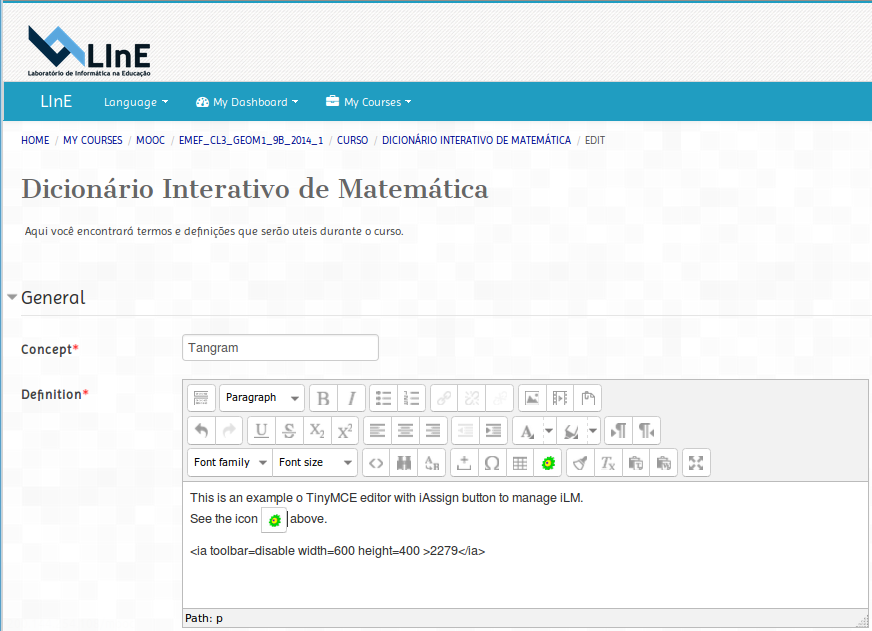Open the Paragraph format dropdown
The image size is (872, 631).
tap(262, 398)
